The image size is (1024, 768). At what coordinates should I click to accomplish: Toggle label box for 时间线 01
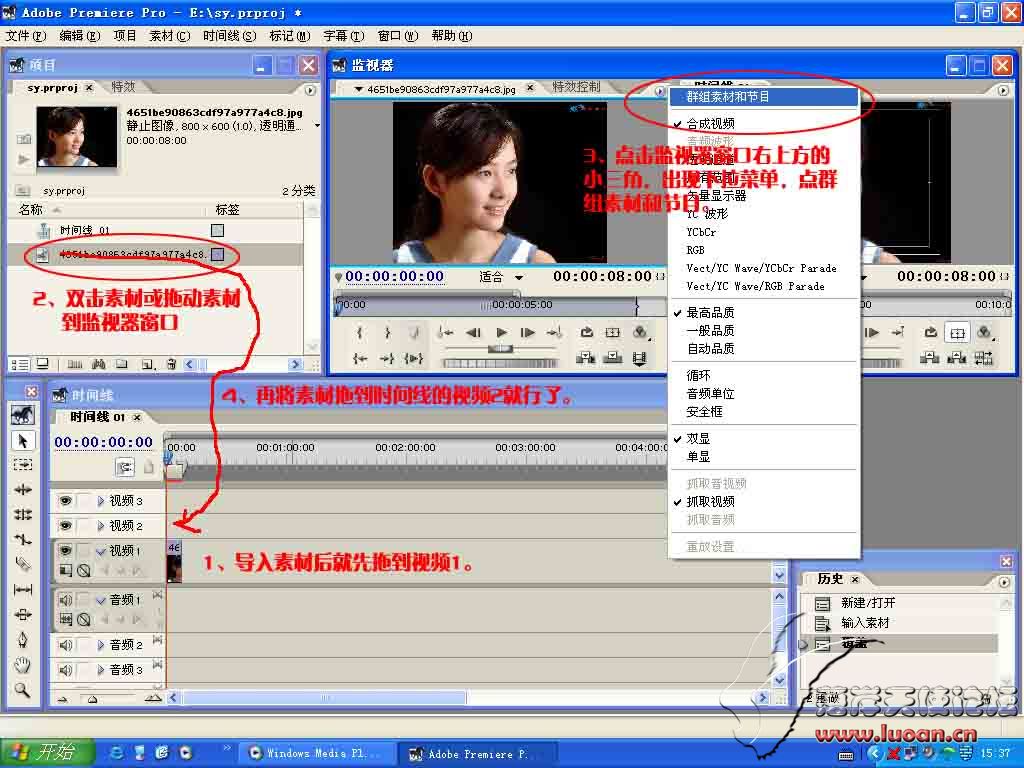pos(217,230)
